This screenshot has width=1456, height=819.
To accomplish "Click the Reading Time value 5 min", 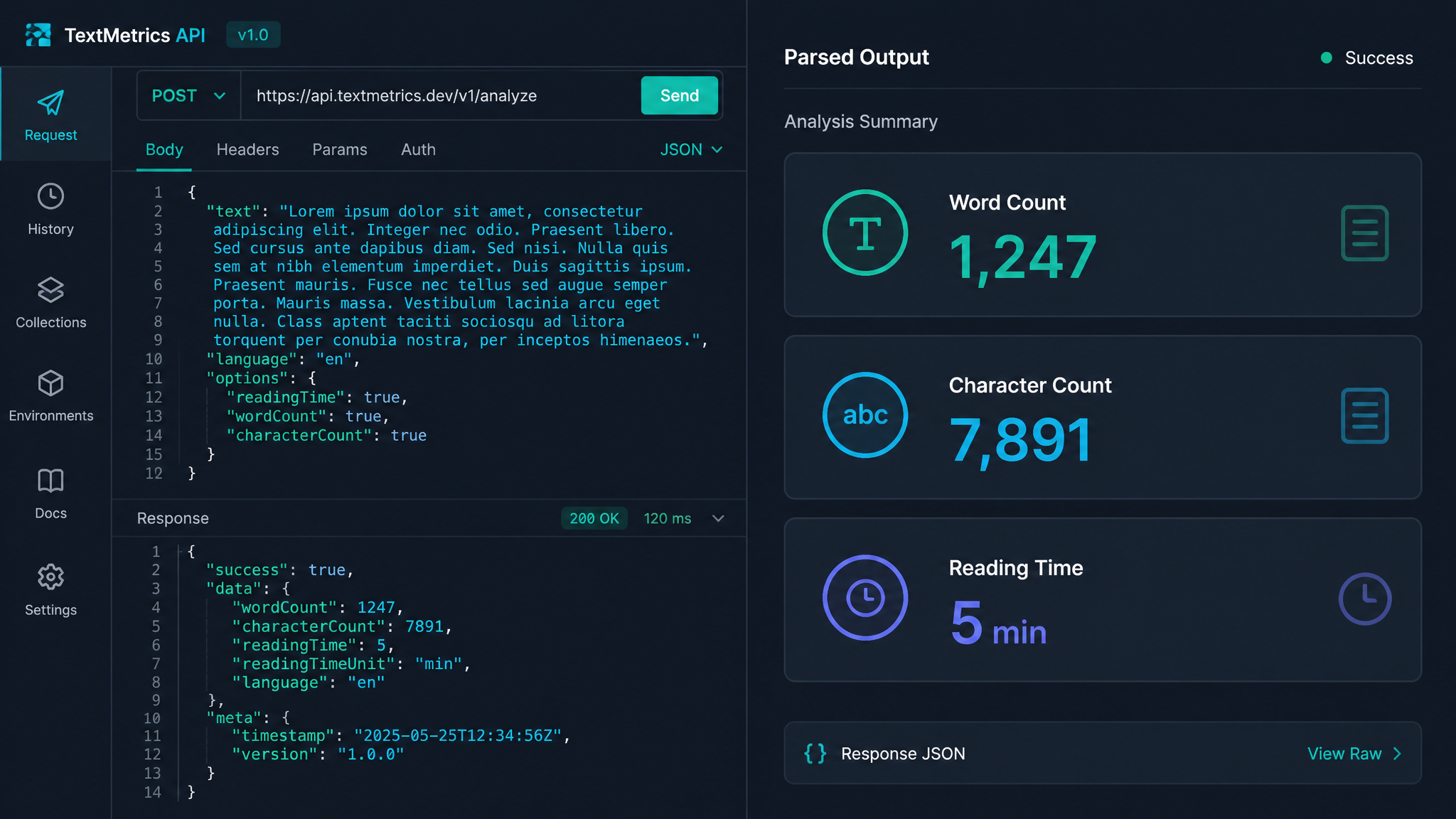I will [998, 623].
